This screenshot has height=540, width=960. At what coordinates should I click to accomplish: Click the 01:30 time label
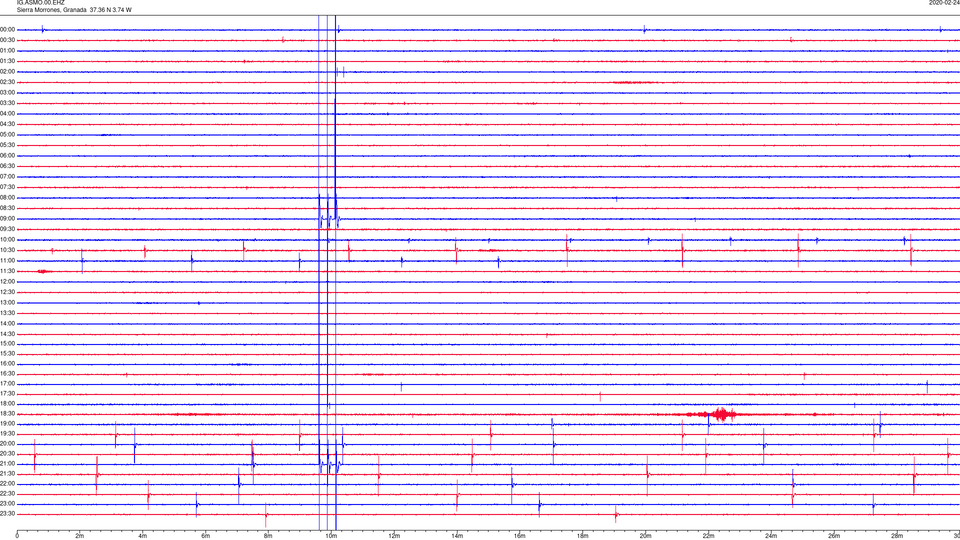tap(8, 61)
